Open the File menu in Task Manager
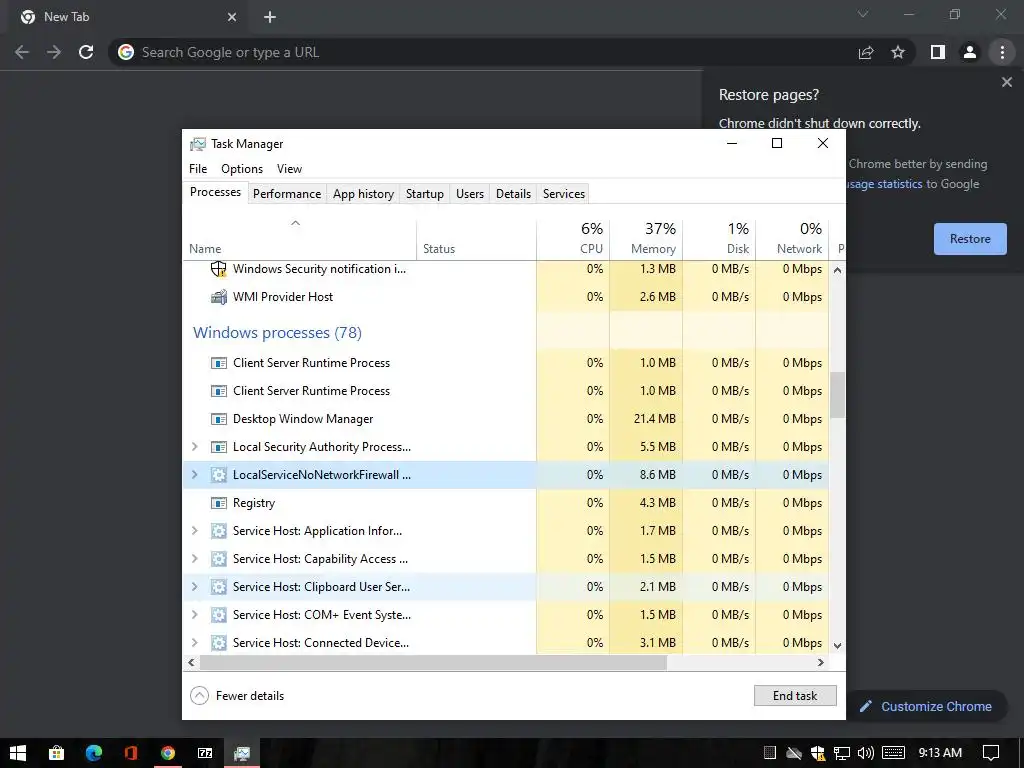1024x768 pixels. tap(198, 169)
